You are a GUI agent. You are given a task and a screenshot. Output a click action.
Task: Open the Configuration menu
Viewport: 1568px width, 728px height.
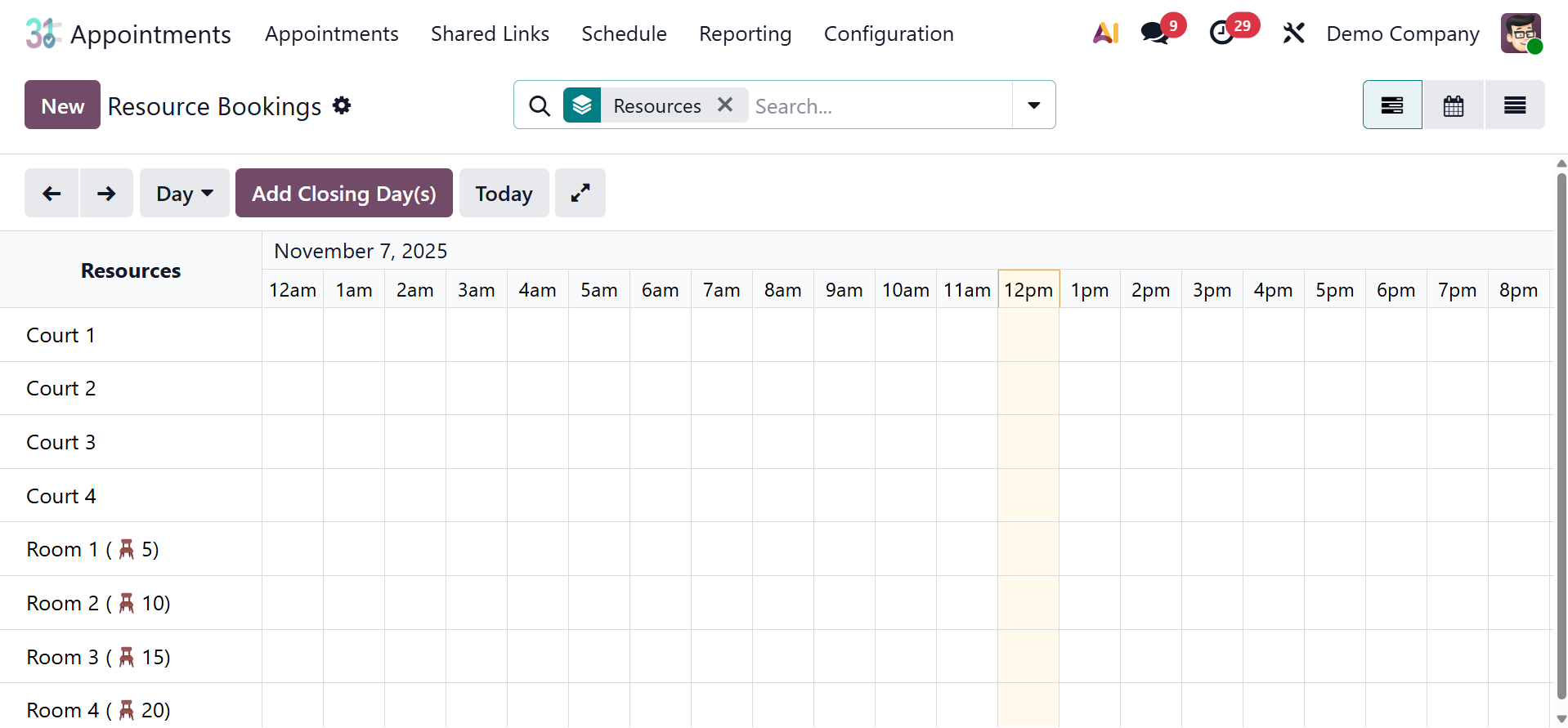[x=889, y=33]
